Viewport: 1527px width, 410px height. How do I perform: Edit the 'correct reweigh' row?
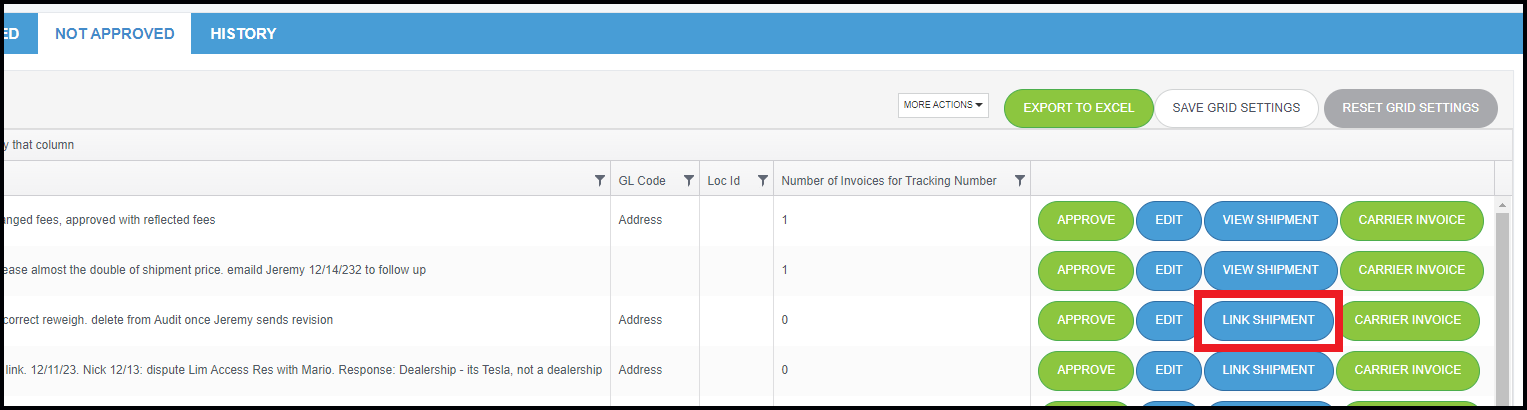[x=1169, y=320]
